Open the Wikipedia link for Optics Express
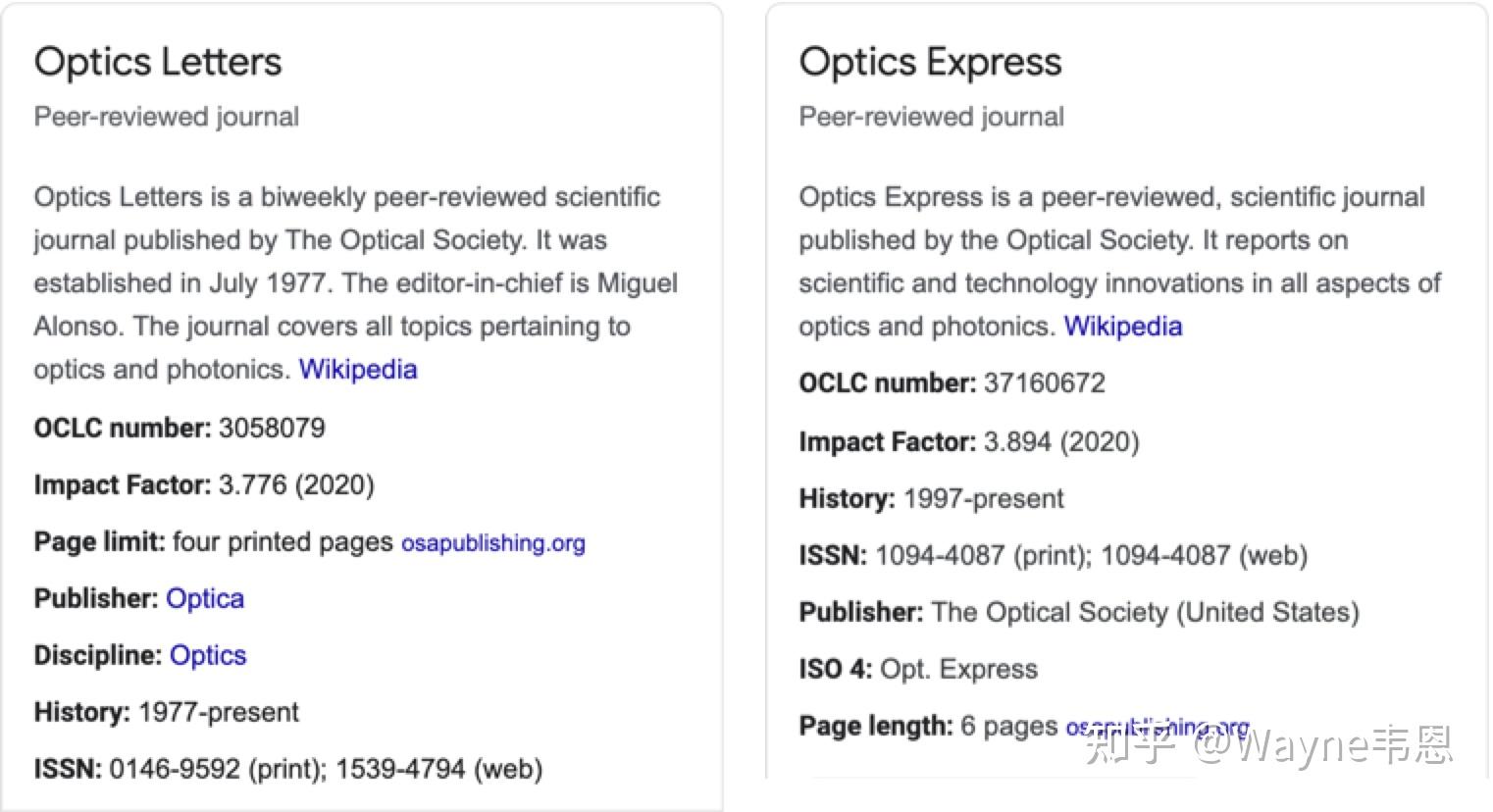This screenshot has height=812, width=1493. pyautogui.click(x=1121, y=327)
